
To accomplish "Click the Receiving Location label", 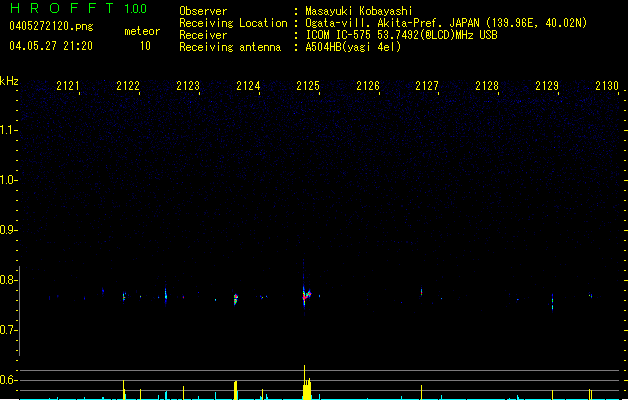I will (x=233, y=23).
